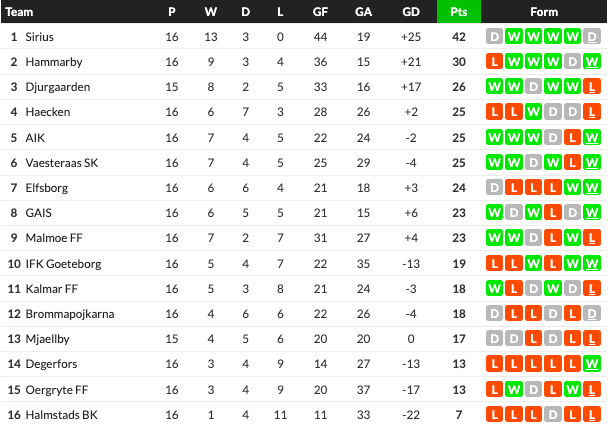
Task: Open the Hammarby team link
Action: point(54,62)
